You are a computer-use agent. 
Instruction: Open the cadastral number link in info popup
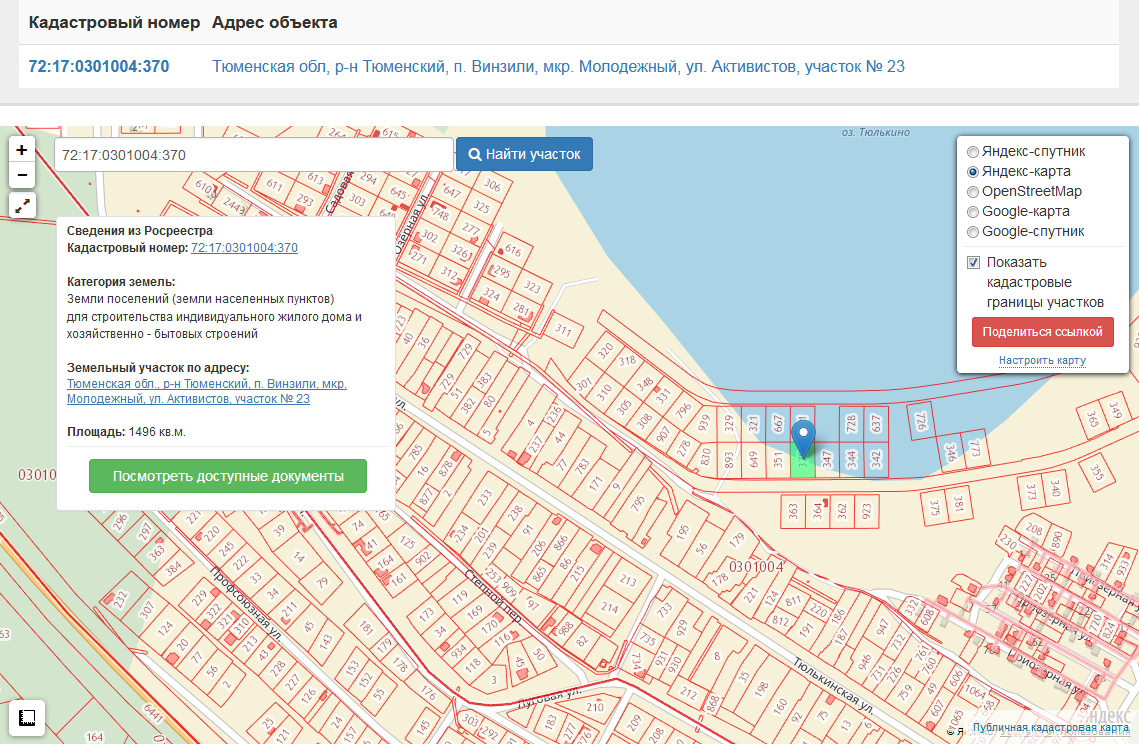tap(244, 248)
